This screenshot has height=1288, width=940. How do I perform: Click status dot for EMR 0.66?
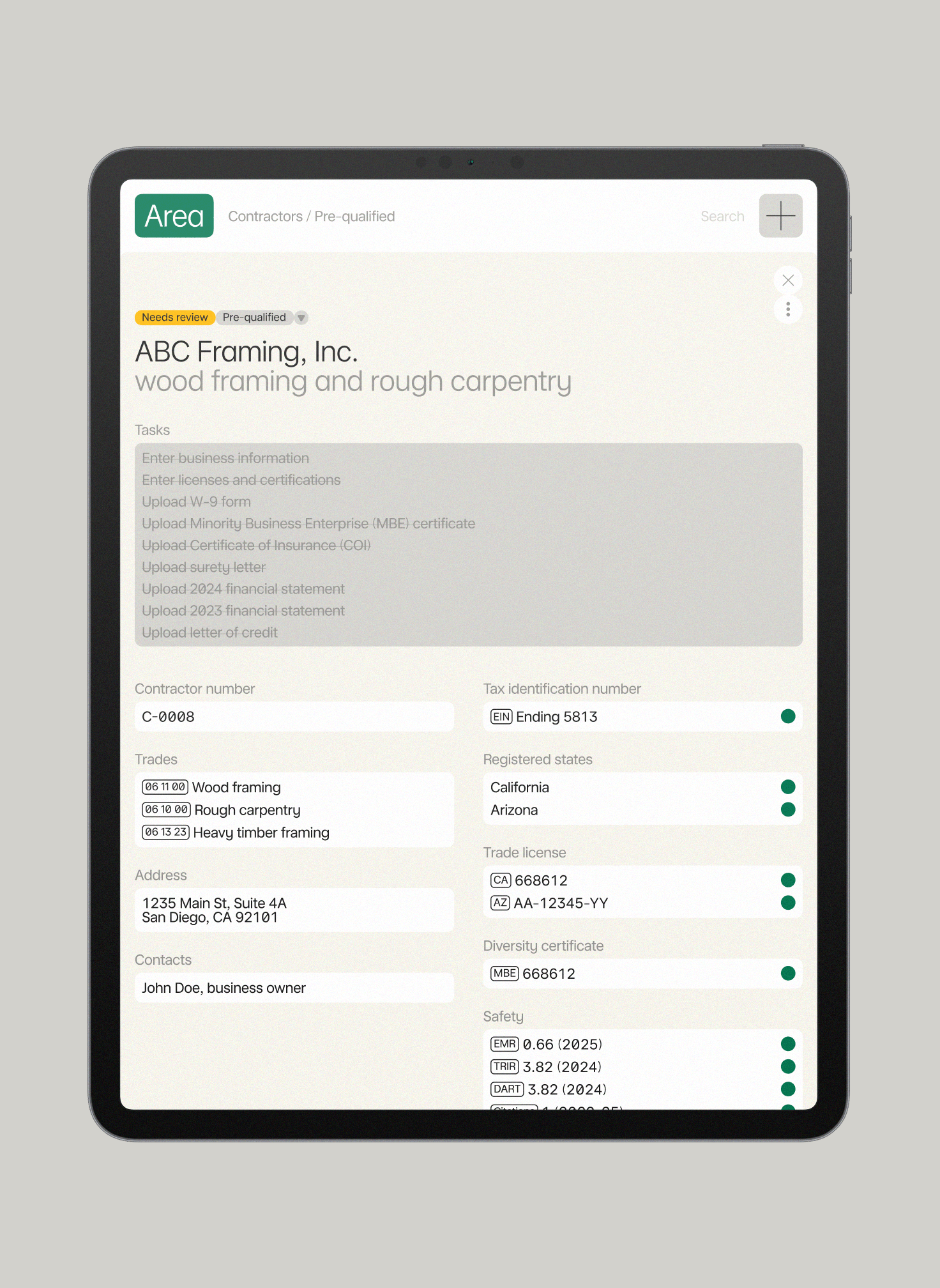click(788, 1044)
